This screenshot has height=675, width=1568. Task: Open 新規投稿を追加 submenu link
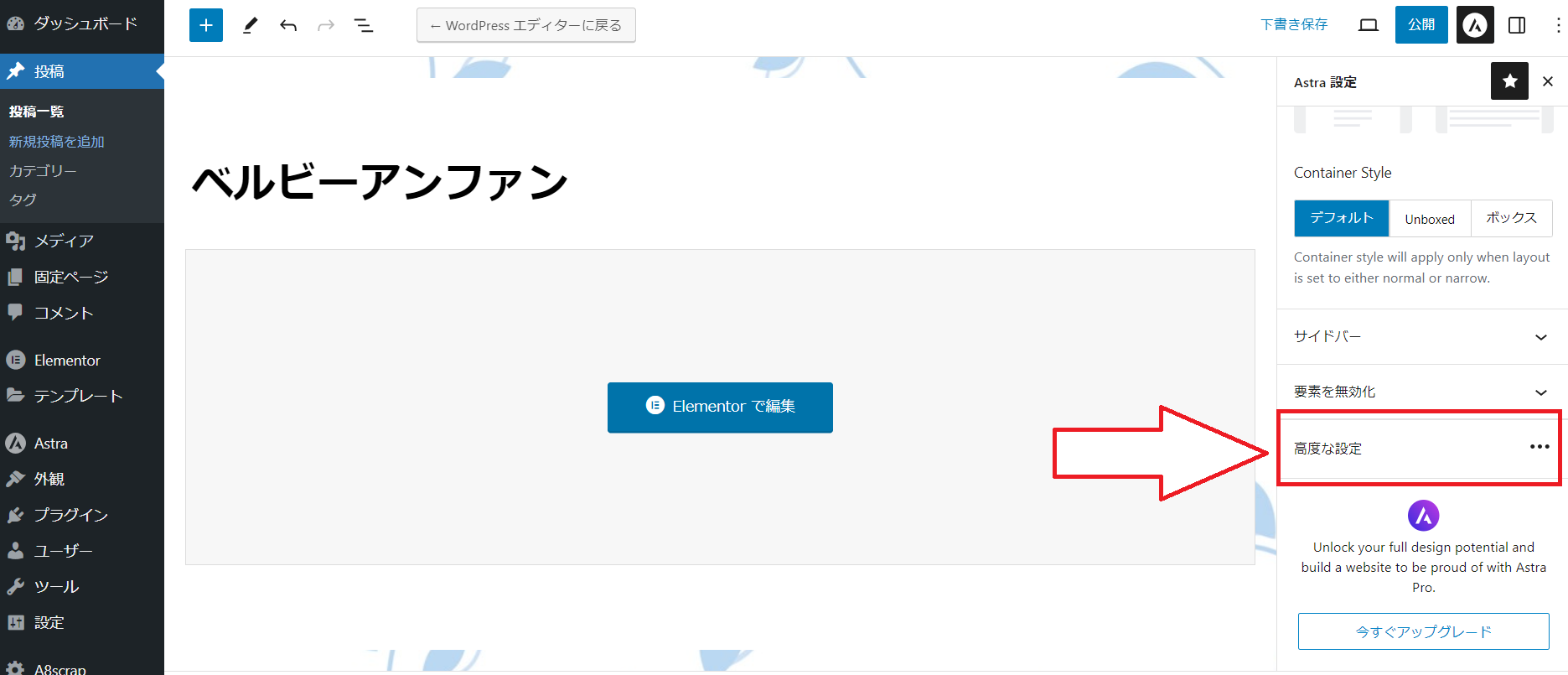tap(57, 142)
